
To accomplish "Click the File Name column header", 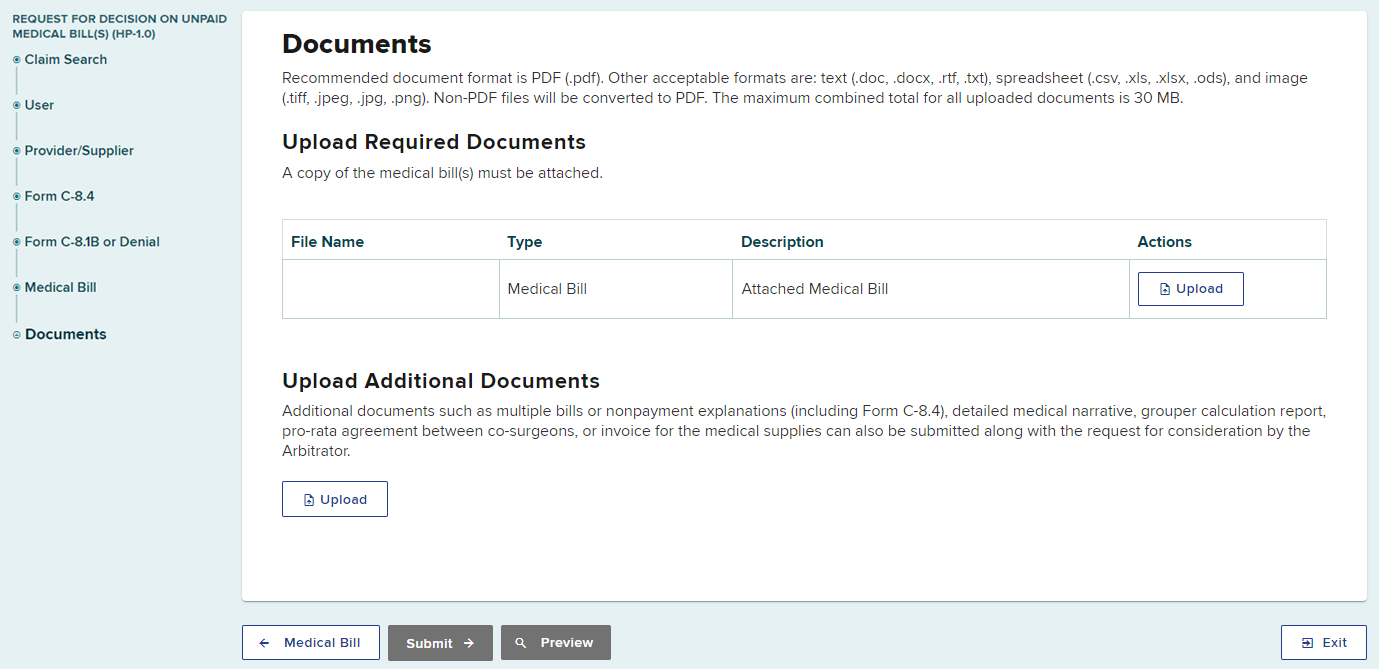I will point(327,242).
